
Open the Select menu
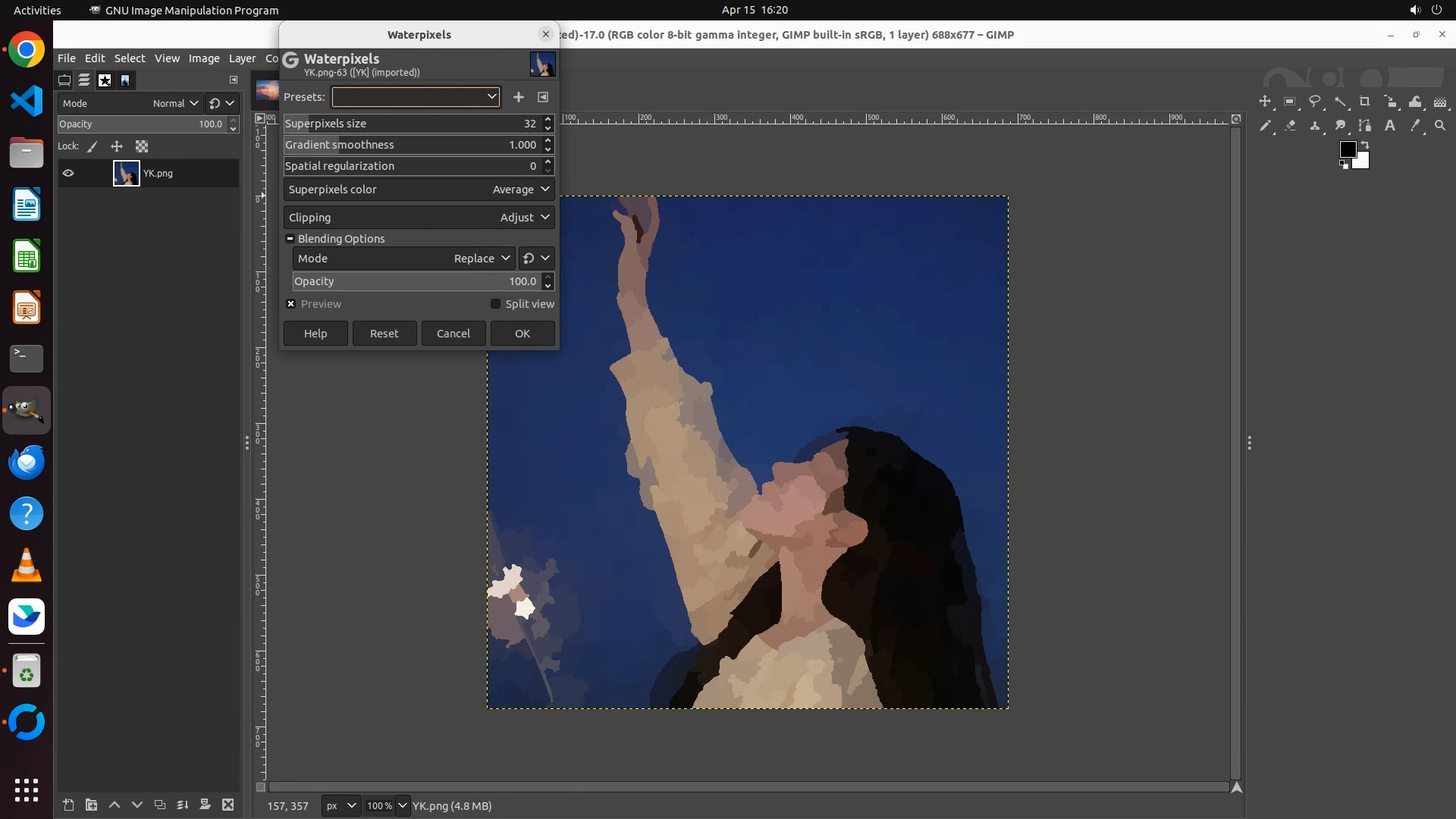[130, 58]
